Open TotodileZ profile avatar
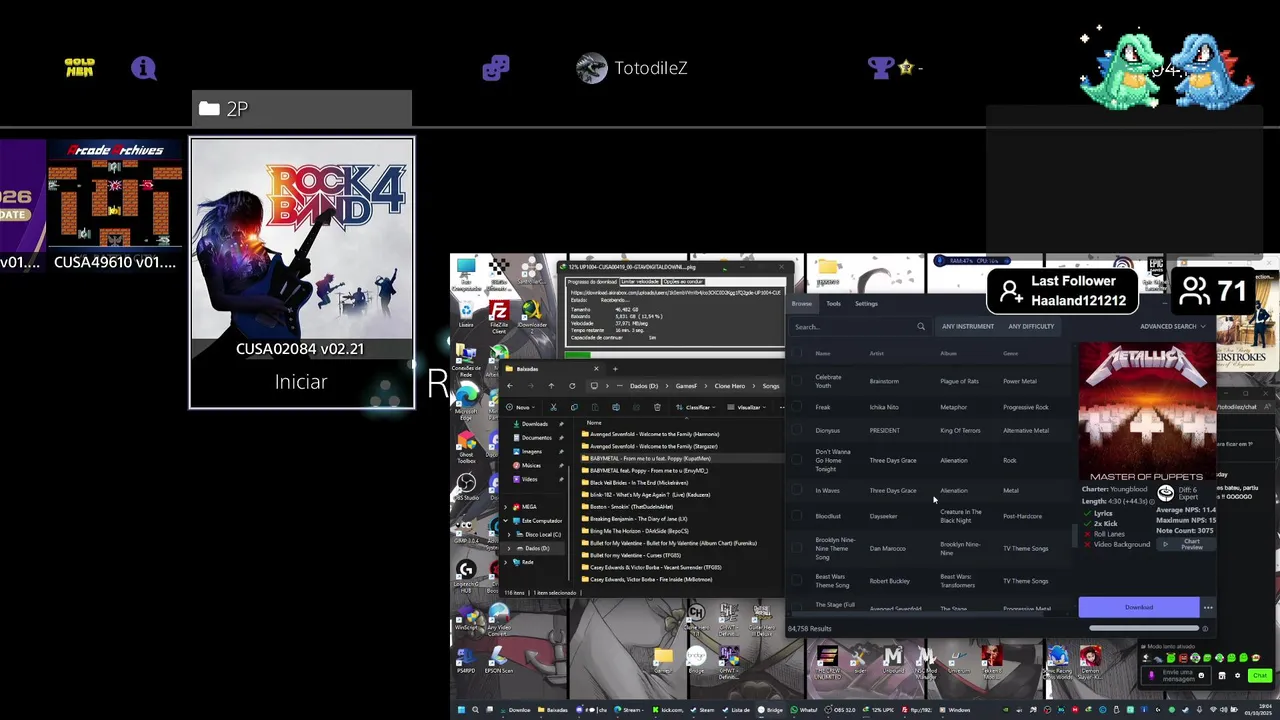 (x=592, y=68)
